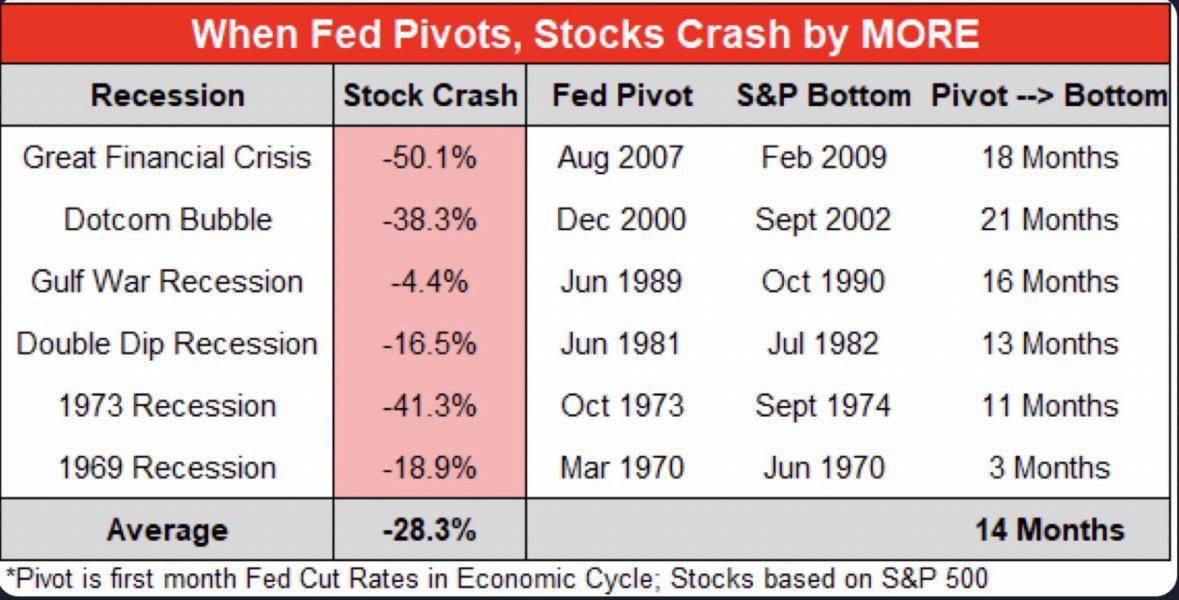The width and height of the screenshot is (1179, 600).
Task: Click the Double Dip Recession row label
Action: pos(167,344)
